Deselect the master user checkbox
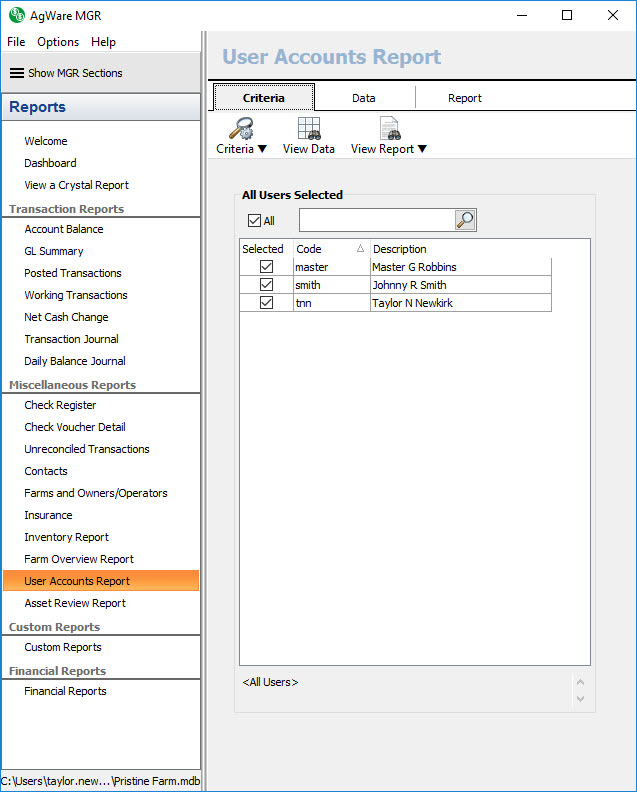Image resolution: width=637 pixels, height=792 pixels. [266, 267]
